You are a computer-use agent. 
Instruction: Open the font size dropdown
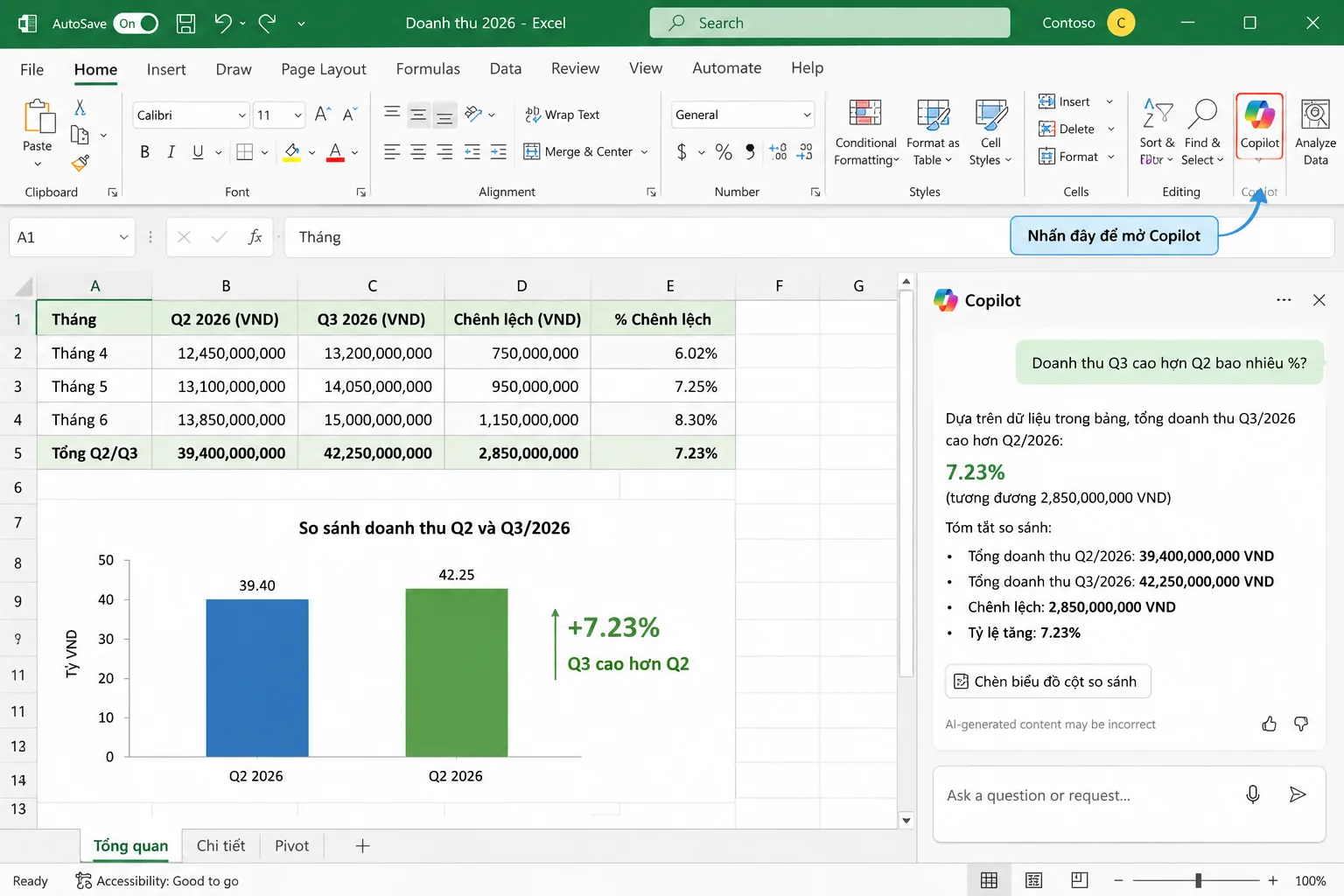297,115
